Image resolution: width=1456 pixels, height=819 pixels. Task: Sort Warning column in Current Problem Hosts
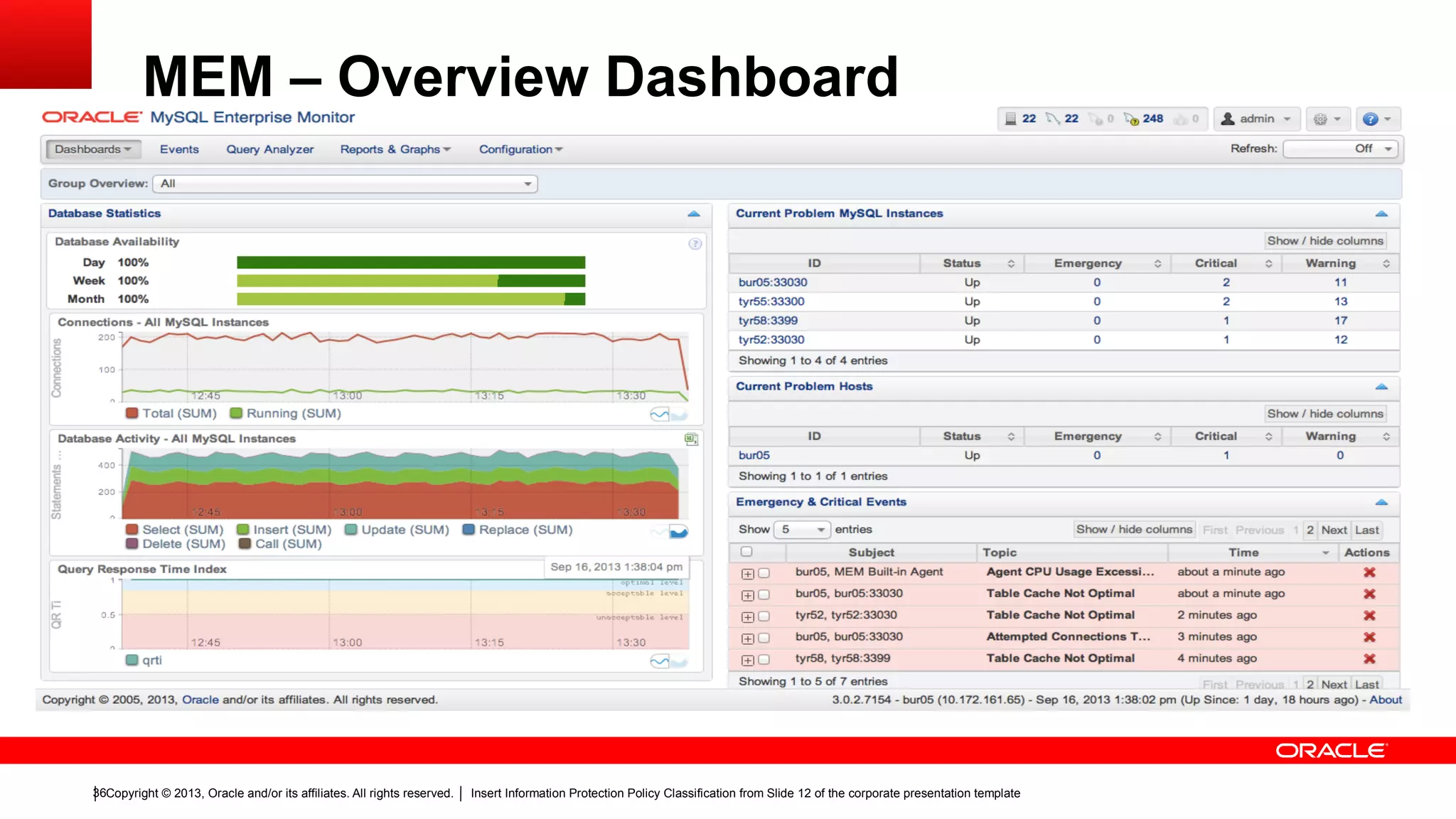click(1386, 437)
